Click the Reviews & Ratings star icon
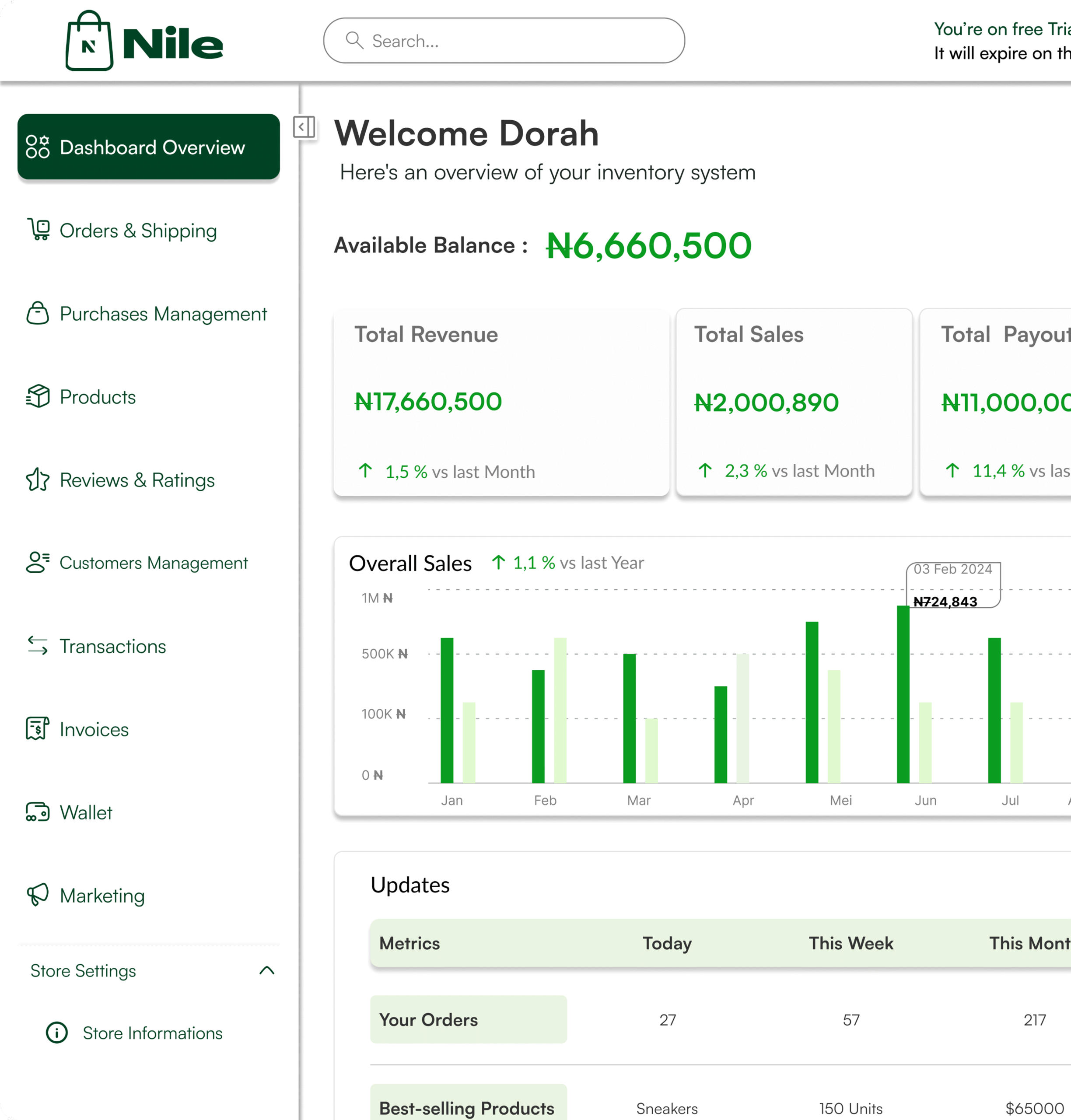1071x1120 pixels. pos(38,479)
